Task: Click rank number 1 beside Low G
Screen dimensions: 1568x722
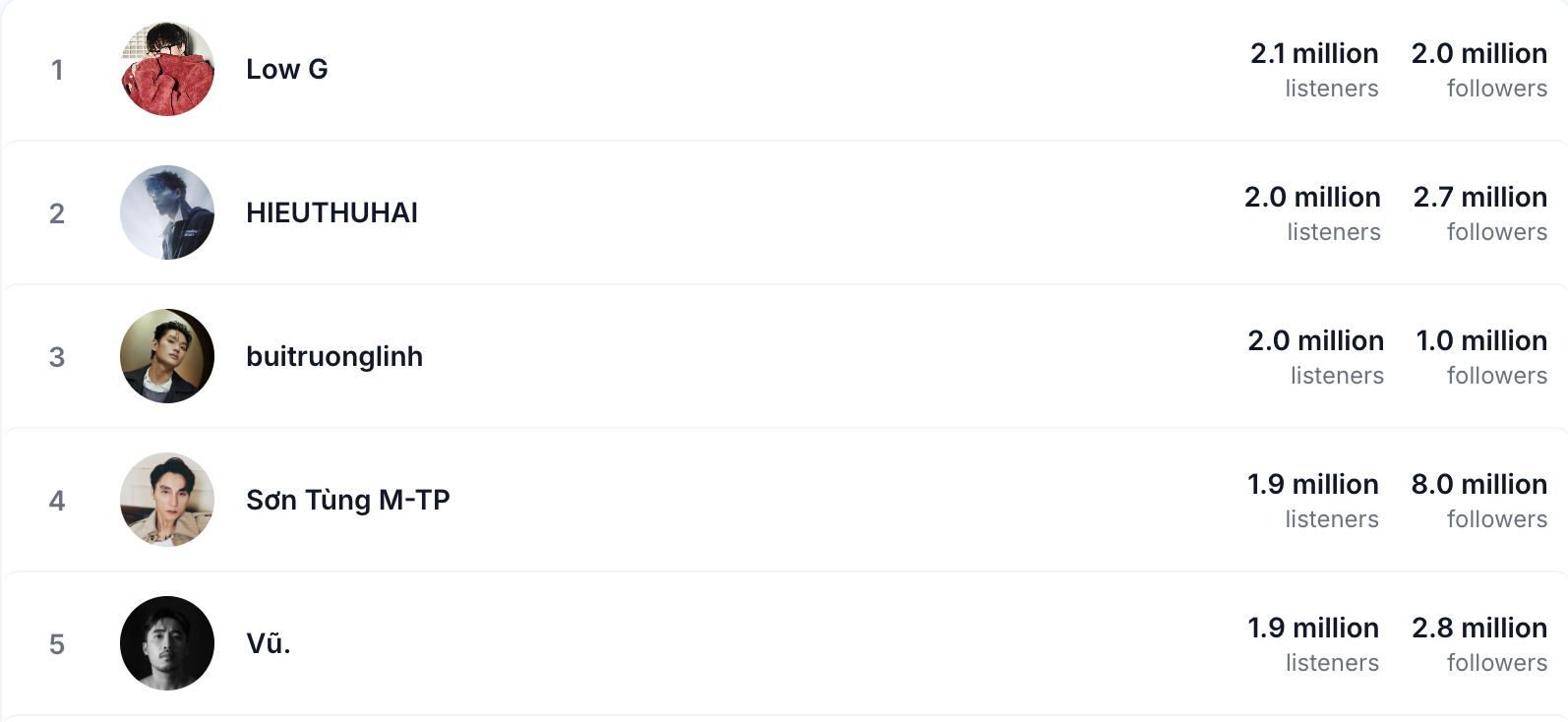Action: coord(57,70)
